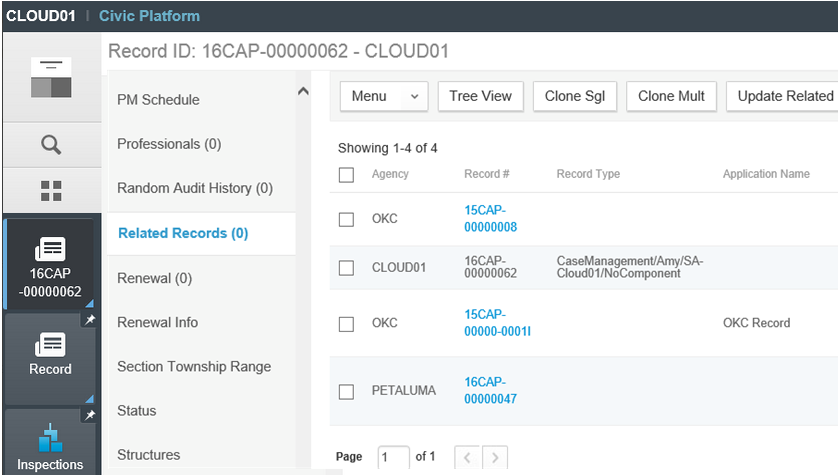Click the search magnifier icon in sidebar
This screenshot has width=838, height=475.
[x=50, y=145]
